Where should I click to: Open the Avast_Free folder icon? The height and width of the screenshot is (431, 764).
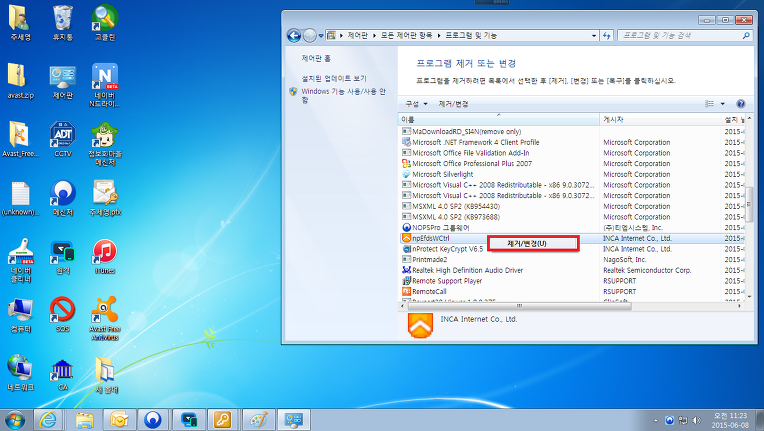20,139
